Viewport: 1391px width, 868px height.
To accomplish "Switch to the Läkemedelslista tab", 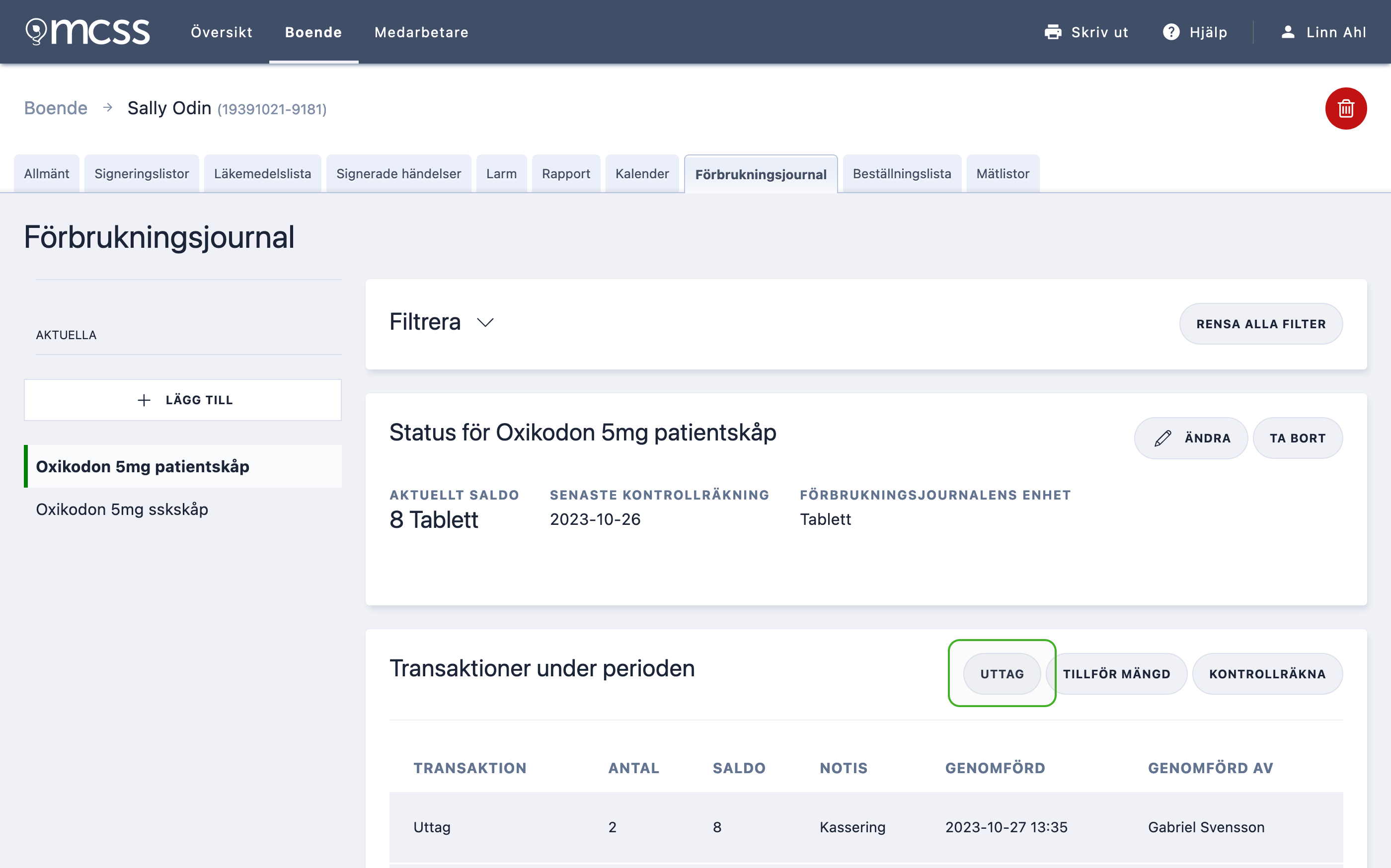I will tap(262, 173).
